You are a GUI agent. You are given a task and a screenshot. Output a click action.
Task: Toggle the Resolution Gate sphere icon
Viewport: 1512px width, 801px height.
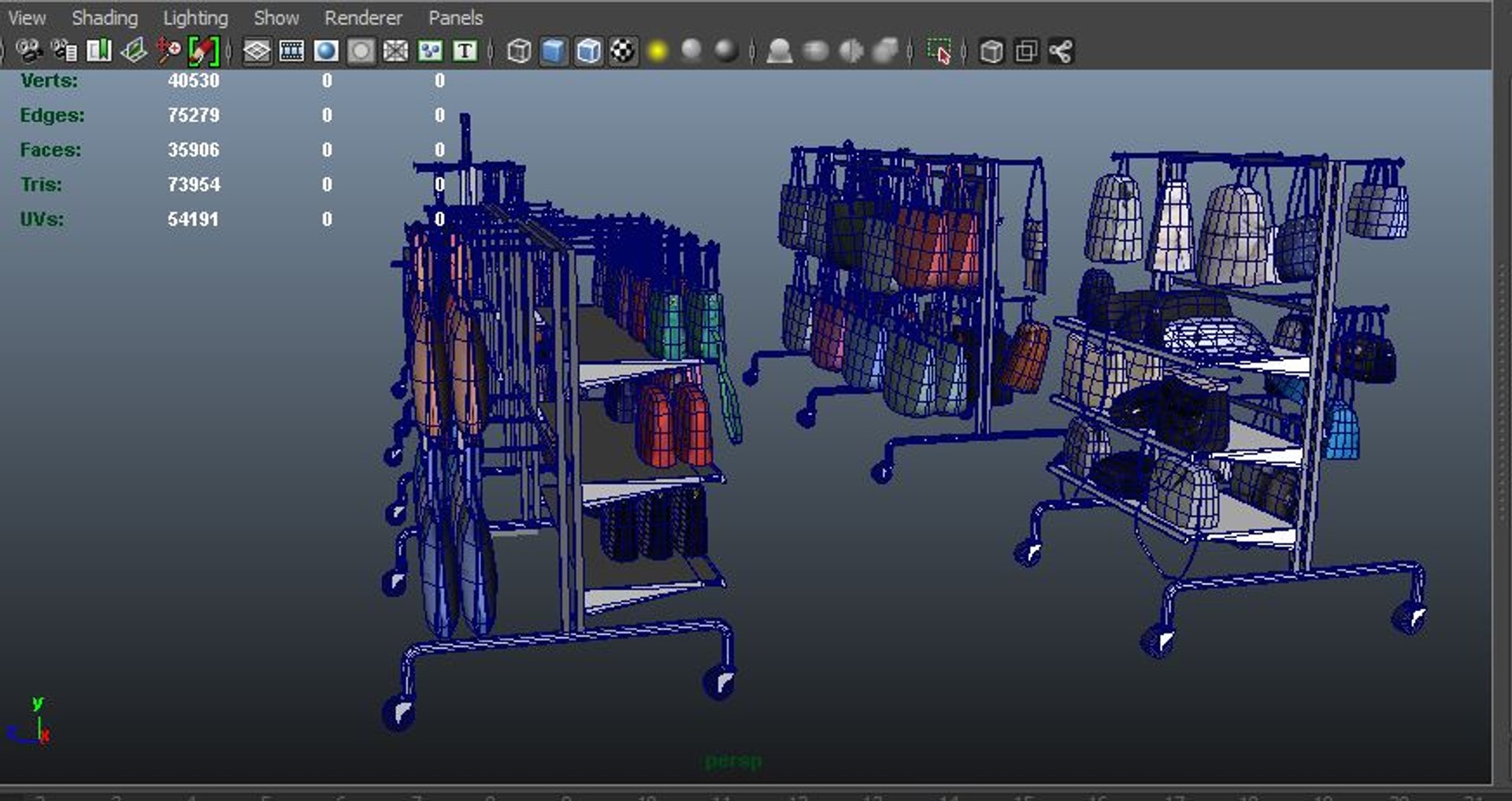(x=326, y=51)
